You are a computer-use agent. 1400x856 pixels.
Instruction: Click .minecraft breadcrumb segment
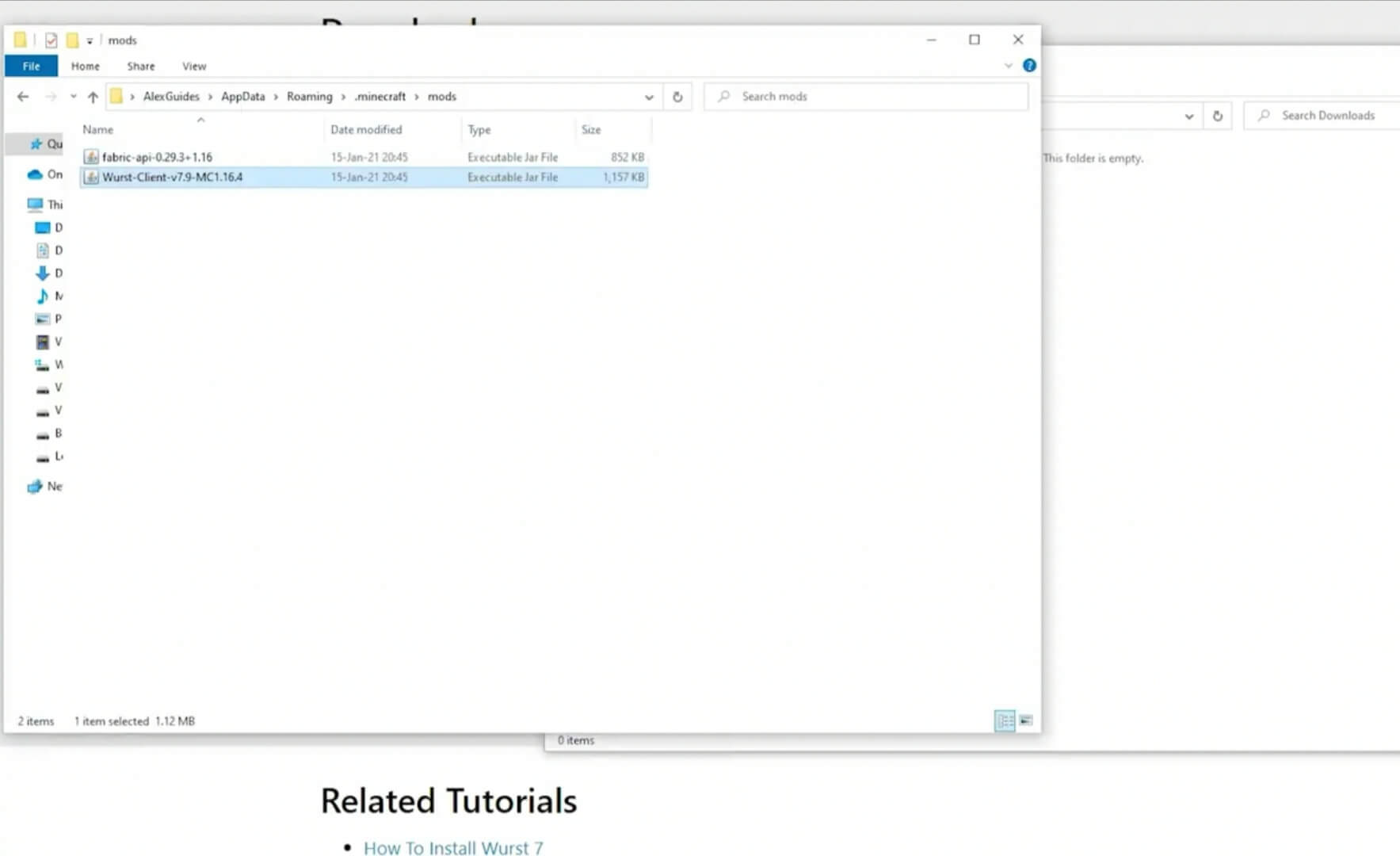[380, 97]
